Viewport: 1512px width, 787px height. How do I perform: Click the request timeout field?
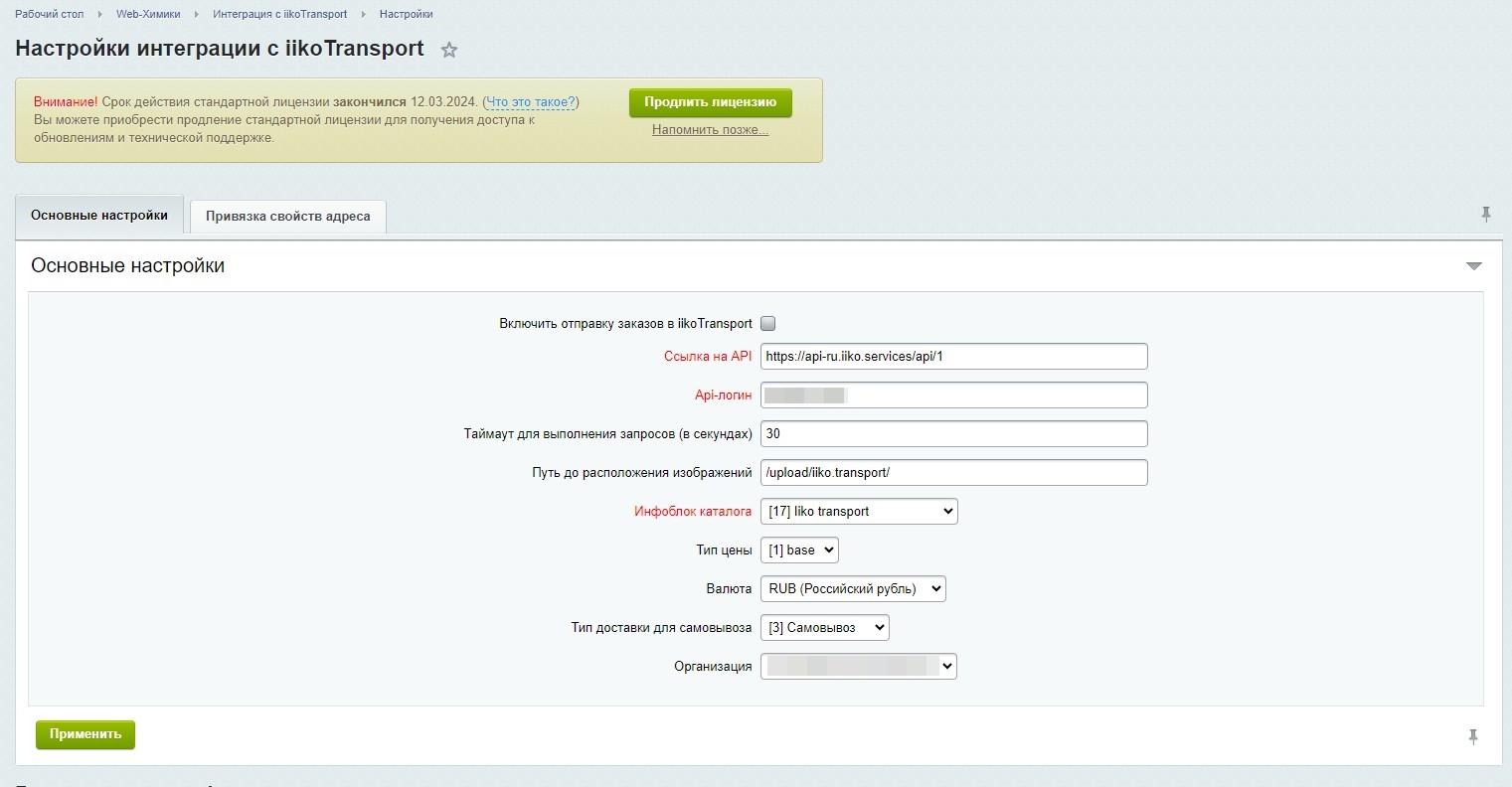click(x=953, y=434)
